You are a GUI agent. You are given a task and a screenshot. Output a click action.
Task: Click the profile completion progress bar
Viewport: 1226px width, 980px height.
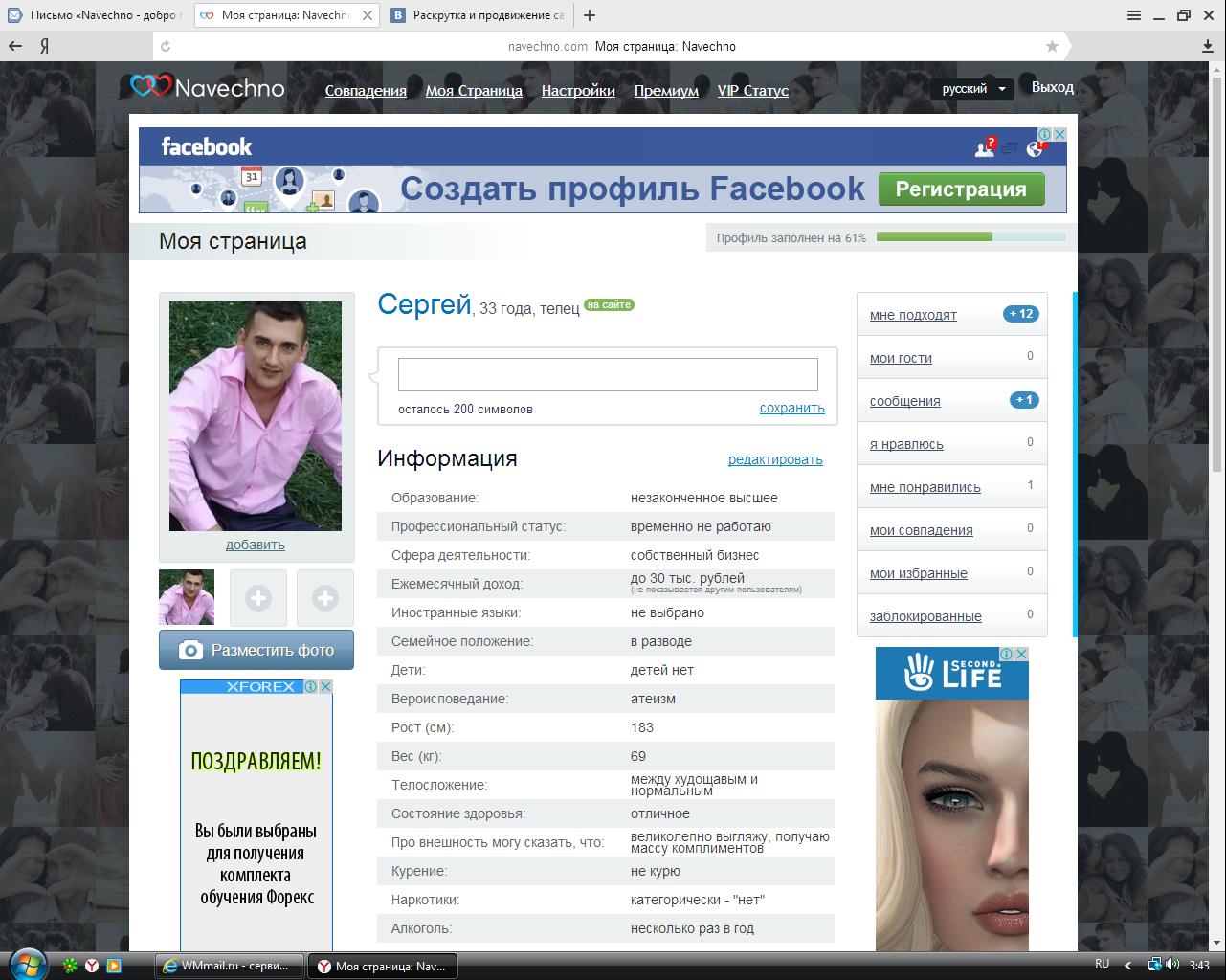(970, 236)
